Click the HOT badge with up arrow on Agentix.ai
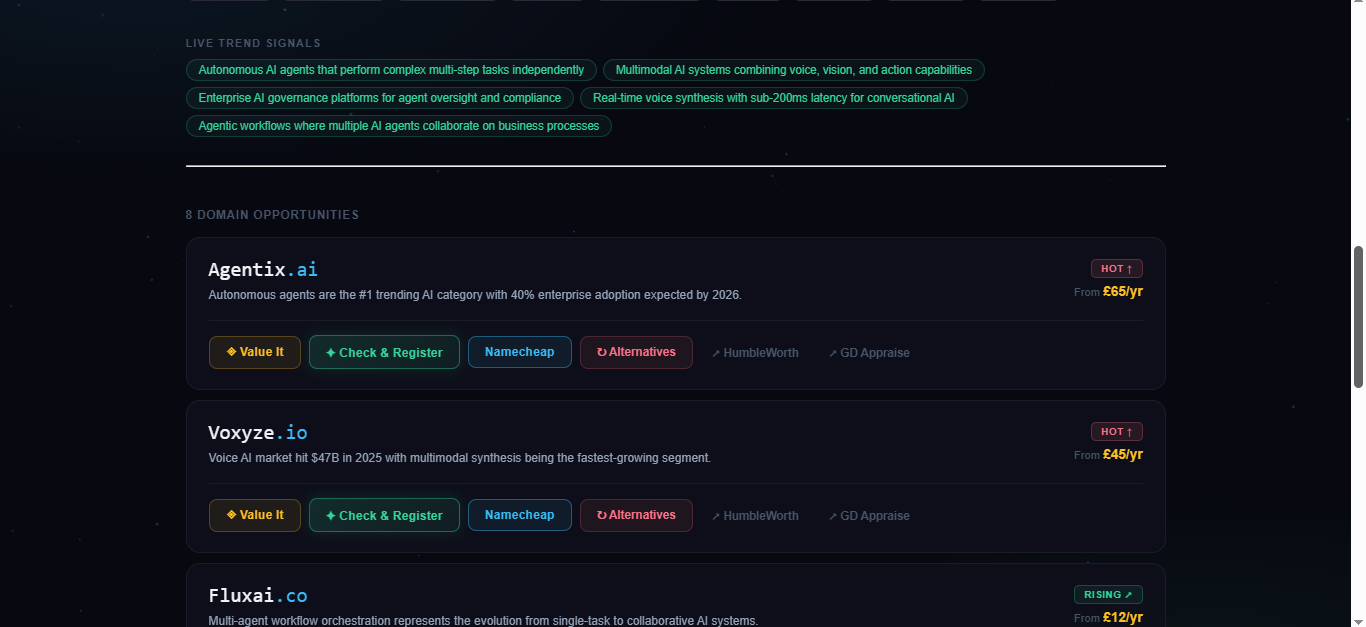Viewport: 1366px width, 627px height. (1116, 268)
